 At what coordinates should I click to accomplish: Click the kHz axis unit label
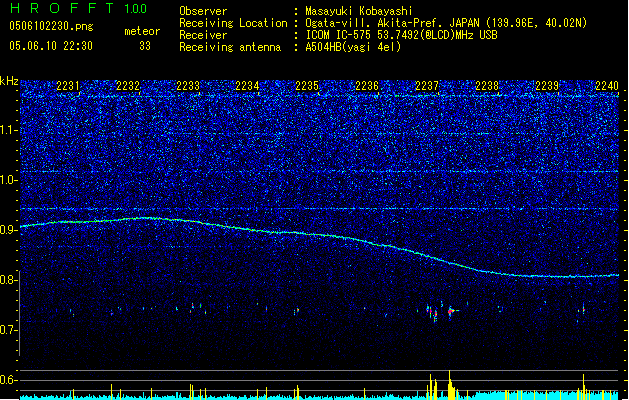tap(9, 81)
